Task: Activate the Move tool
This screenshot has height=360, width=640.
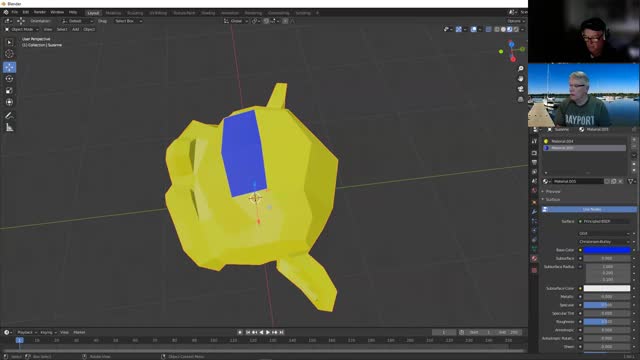Action: pyautogui.click(x=9, y=67)
